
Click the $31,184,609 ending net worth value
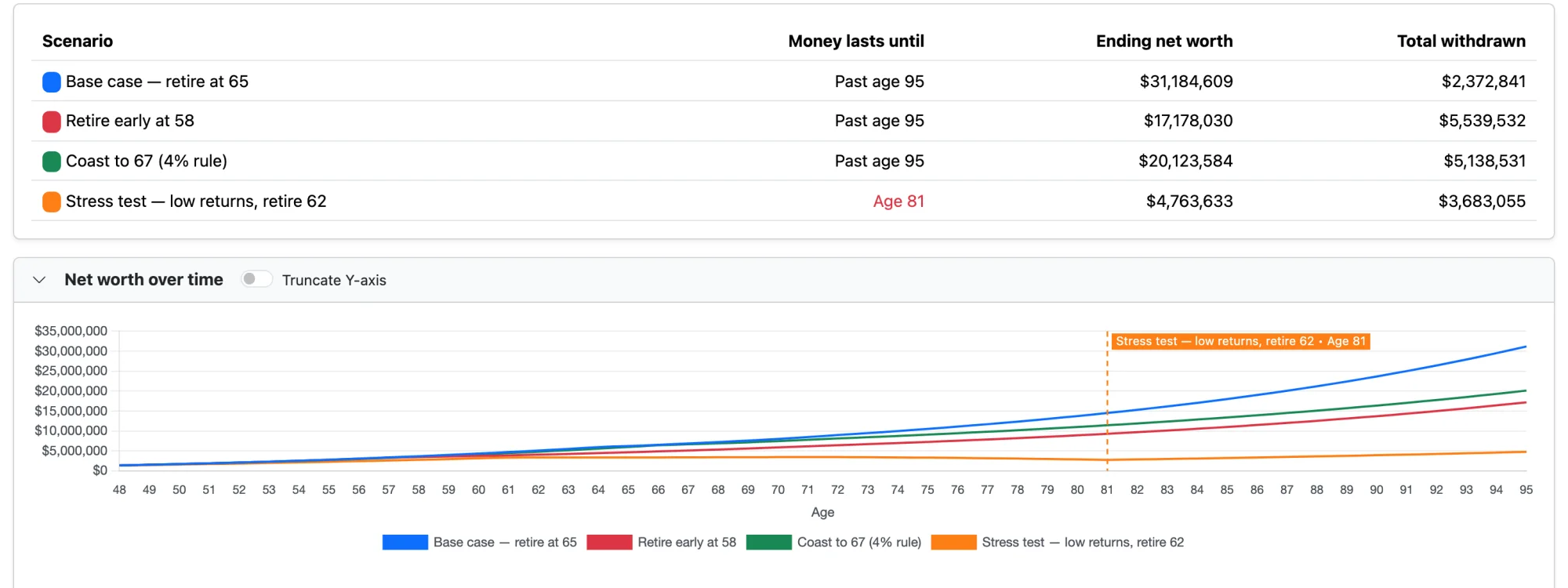[x=1186, y=82]
